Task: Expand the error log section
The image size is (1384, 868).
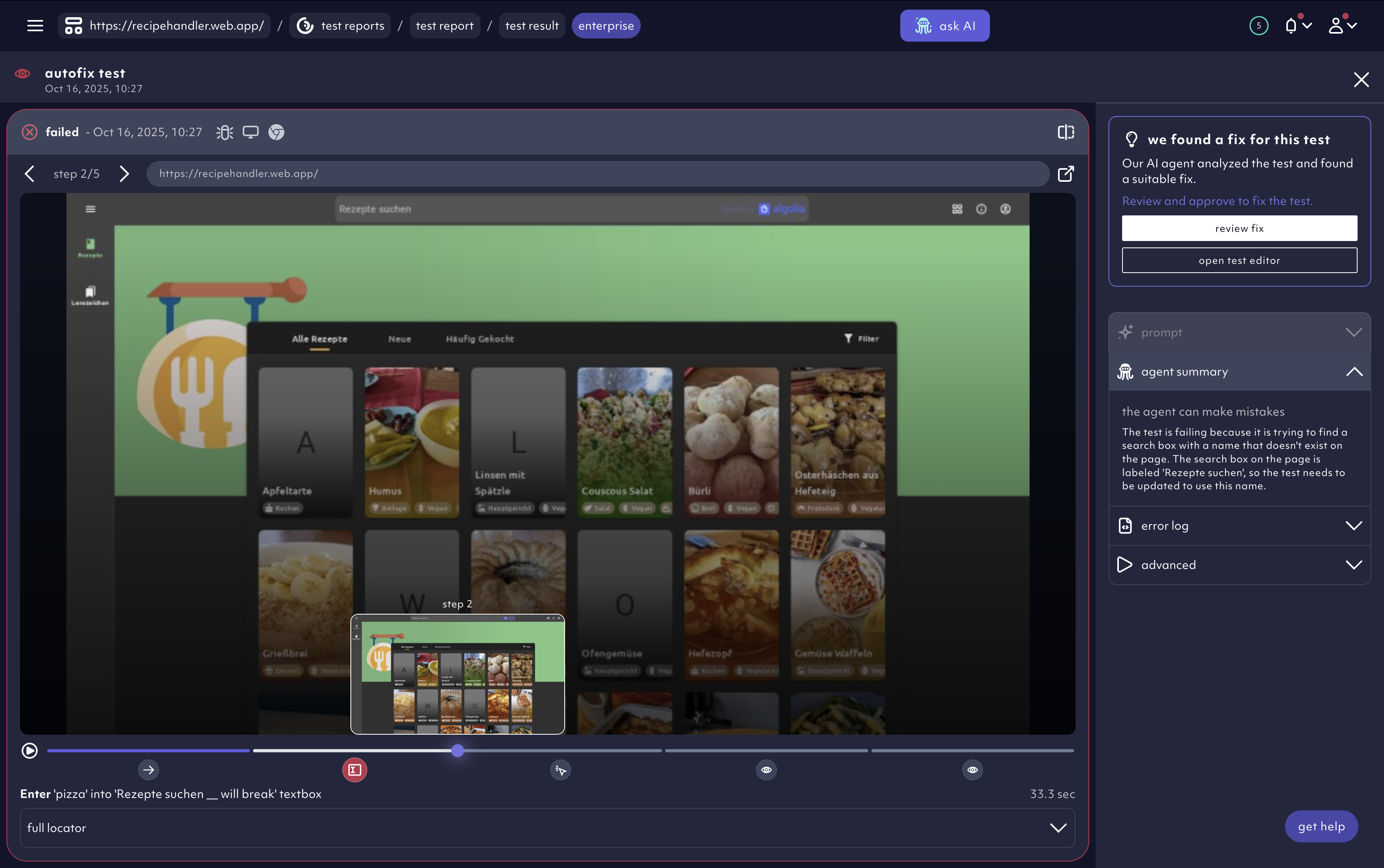Action: tap(1239, 526)
